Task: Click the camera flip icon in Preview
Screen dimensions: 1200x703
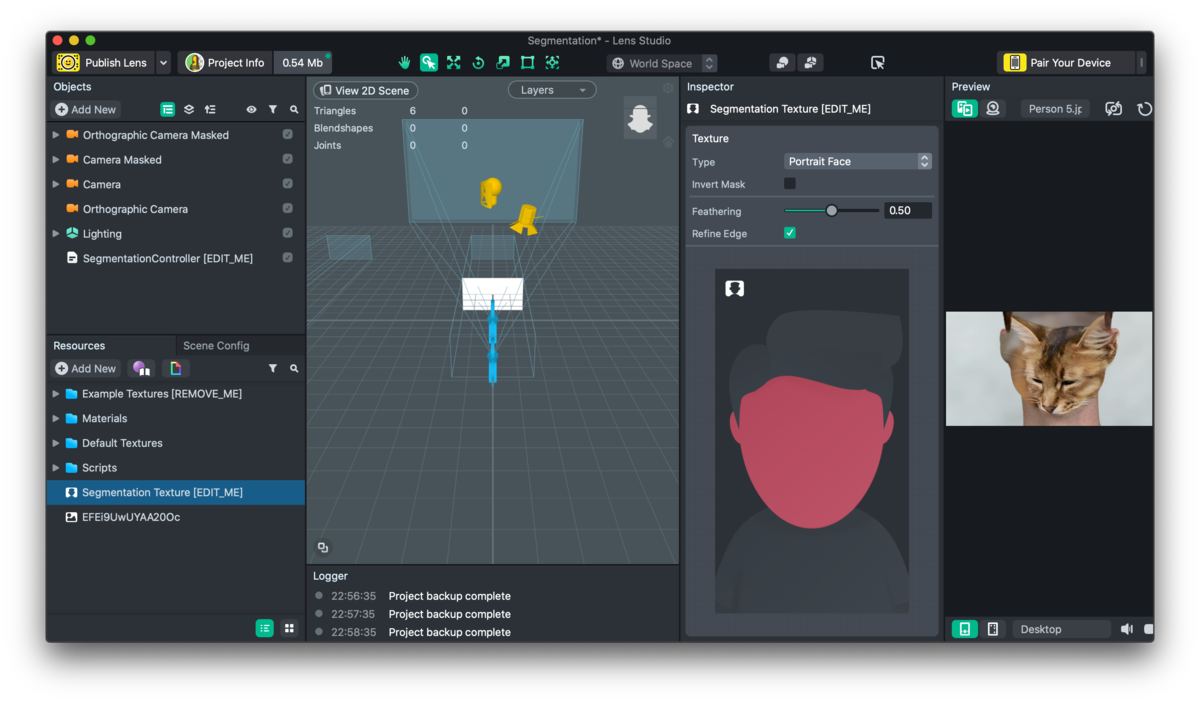Action: coord(1113,109)
